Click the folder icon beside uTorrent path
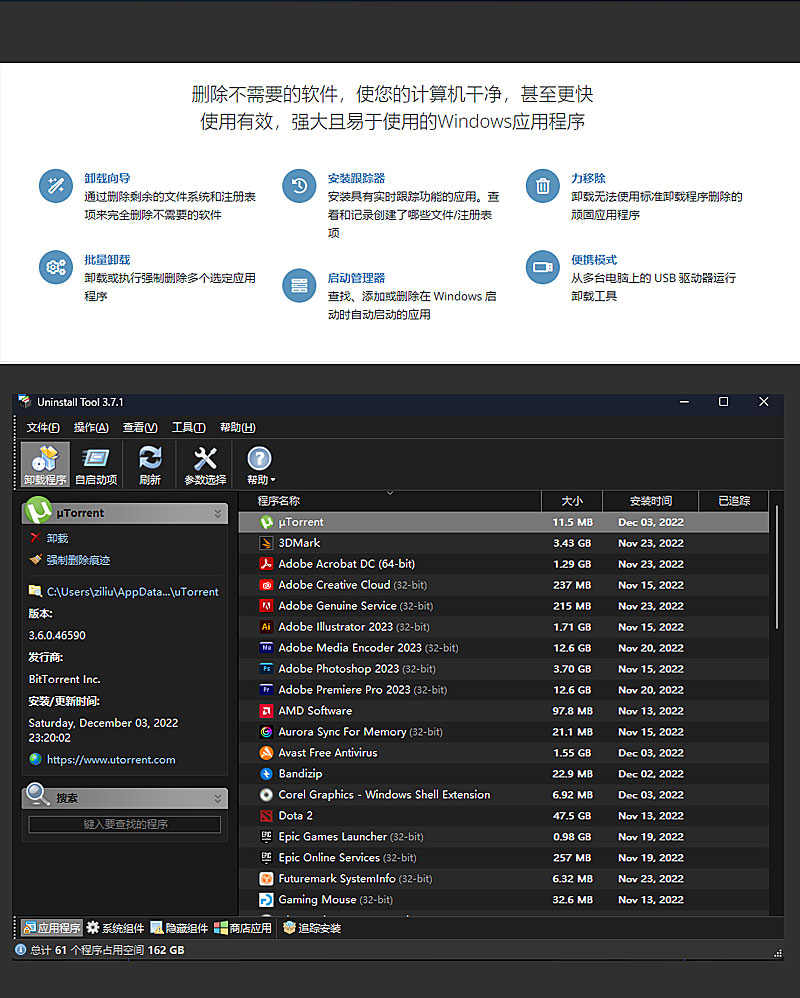The width and height of the screenshot is (800, 998). (35, 591)
